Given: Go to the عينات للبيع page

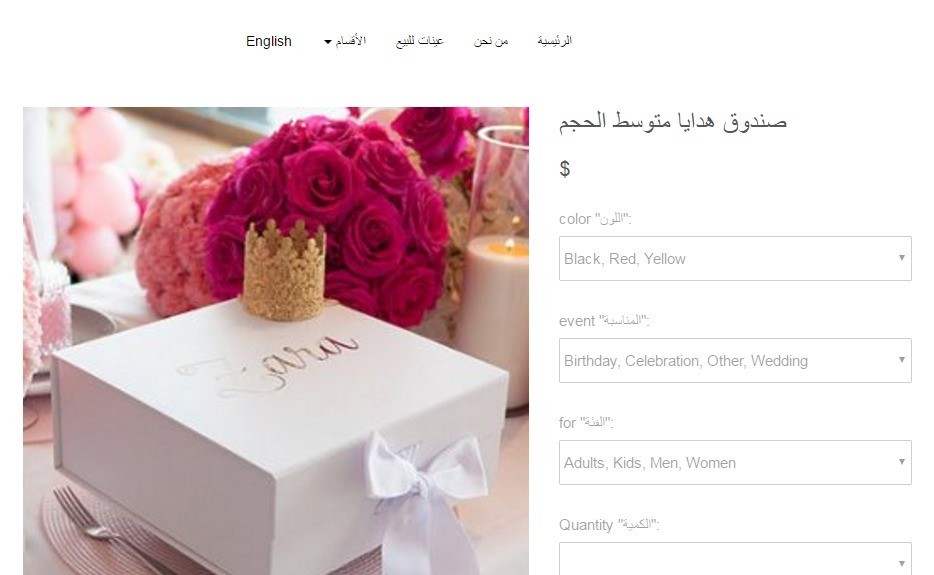Looking at the screenshot, I should point(420,41).
